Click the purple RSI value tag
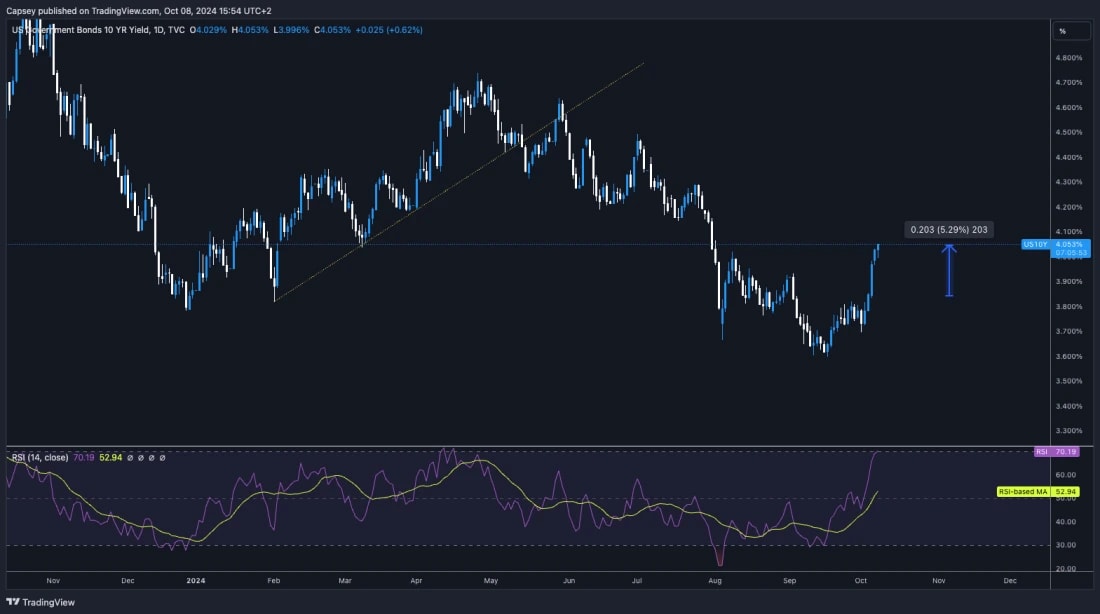 [1043, 452]
